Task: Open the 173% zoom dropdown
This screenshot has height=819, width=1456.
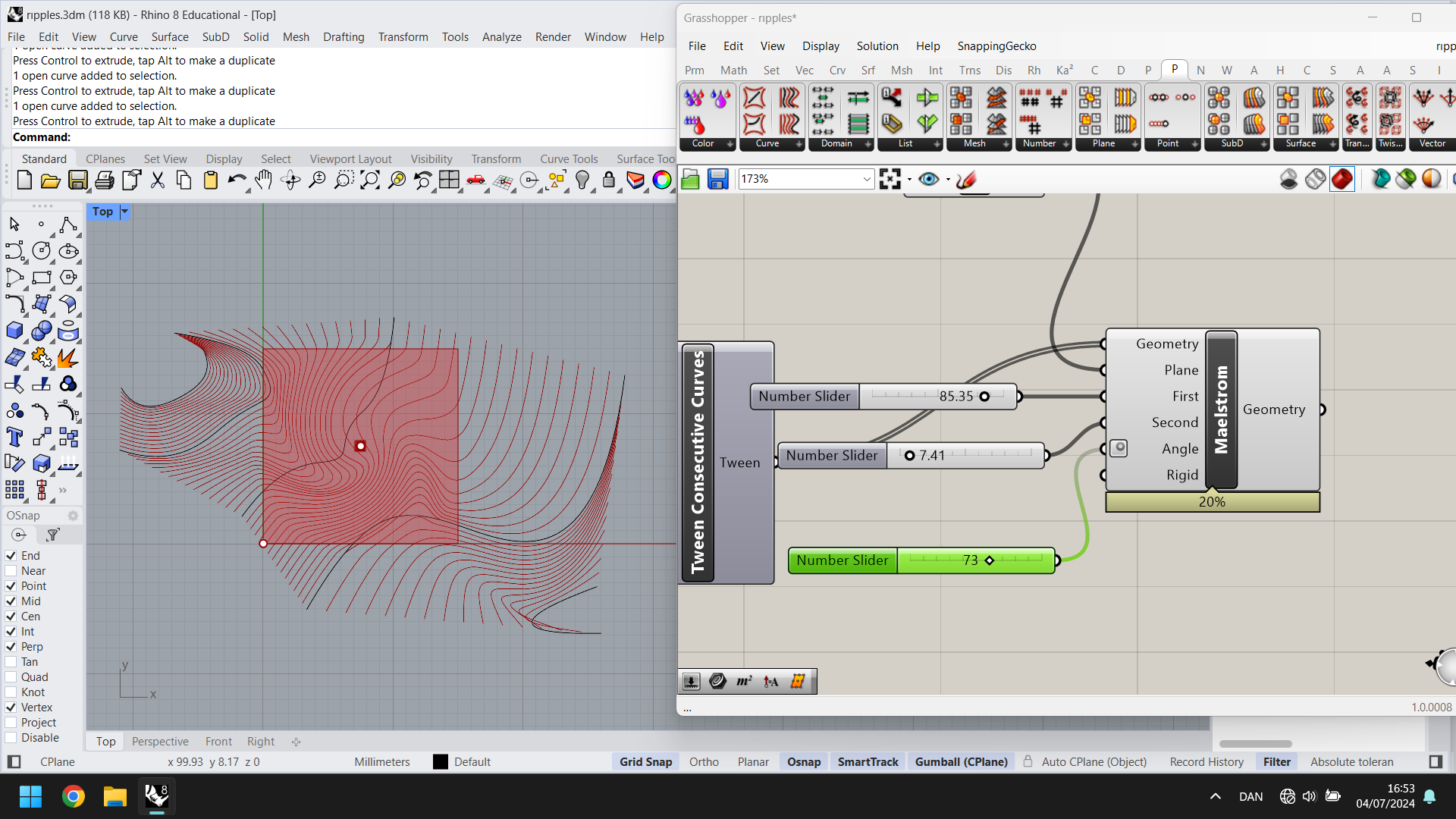Action: tap(867, 179)
